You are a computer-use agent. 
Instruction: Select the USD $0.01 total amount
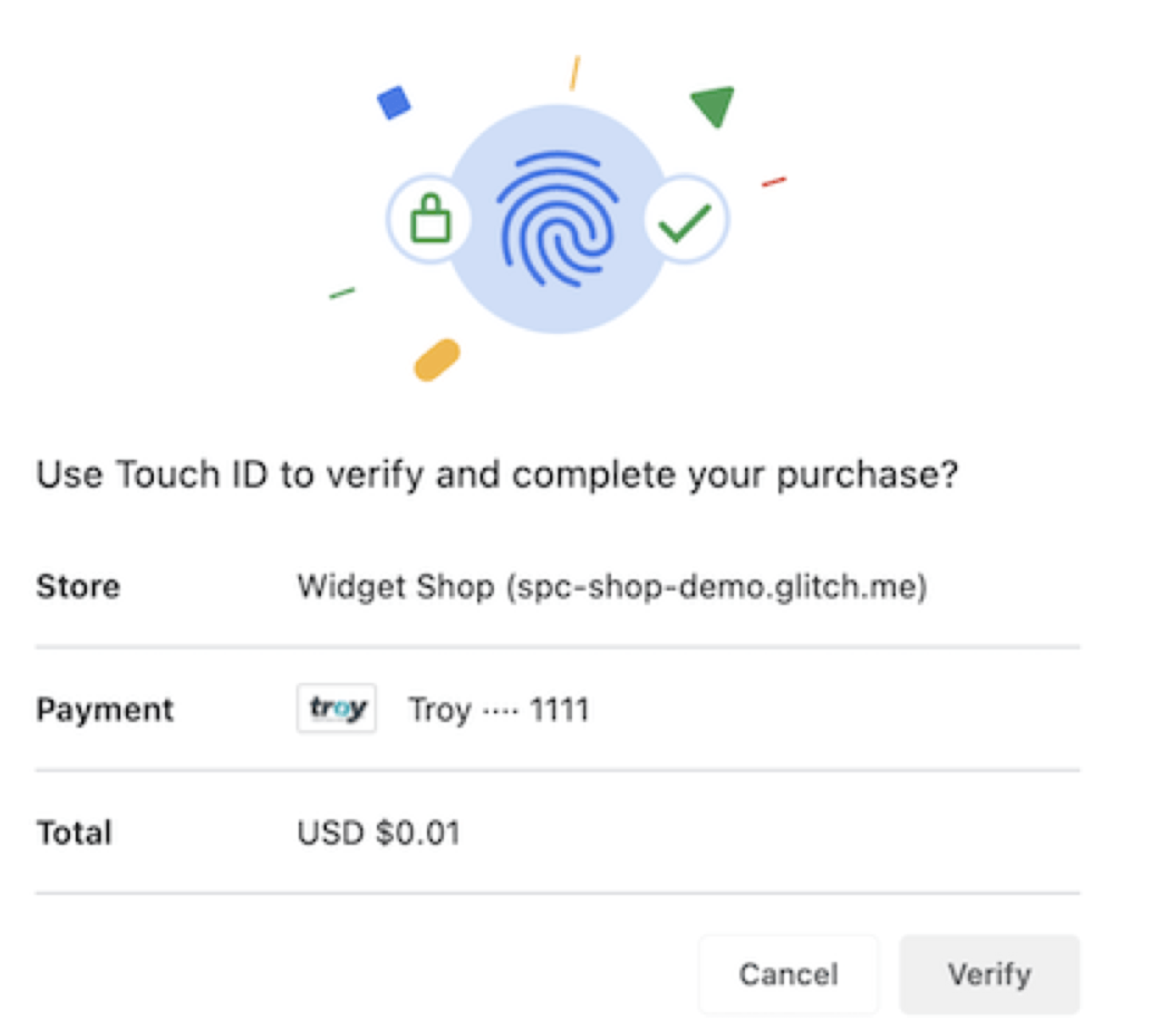(x=378, y=833)
